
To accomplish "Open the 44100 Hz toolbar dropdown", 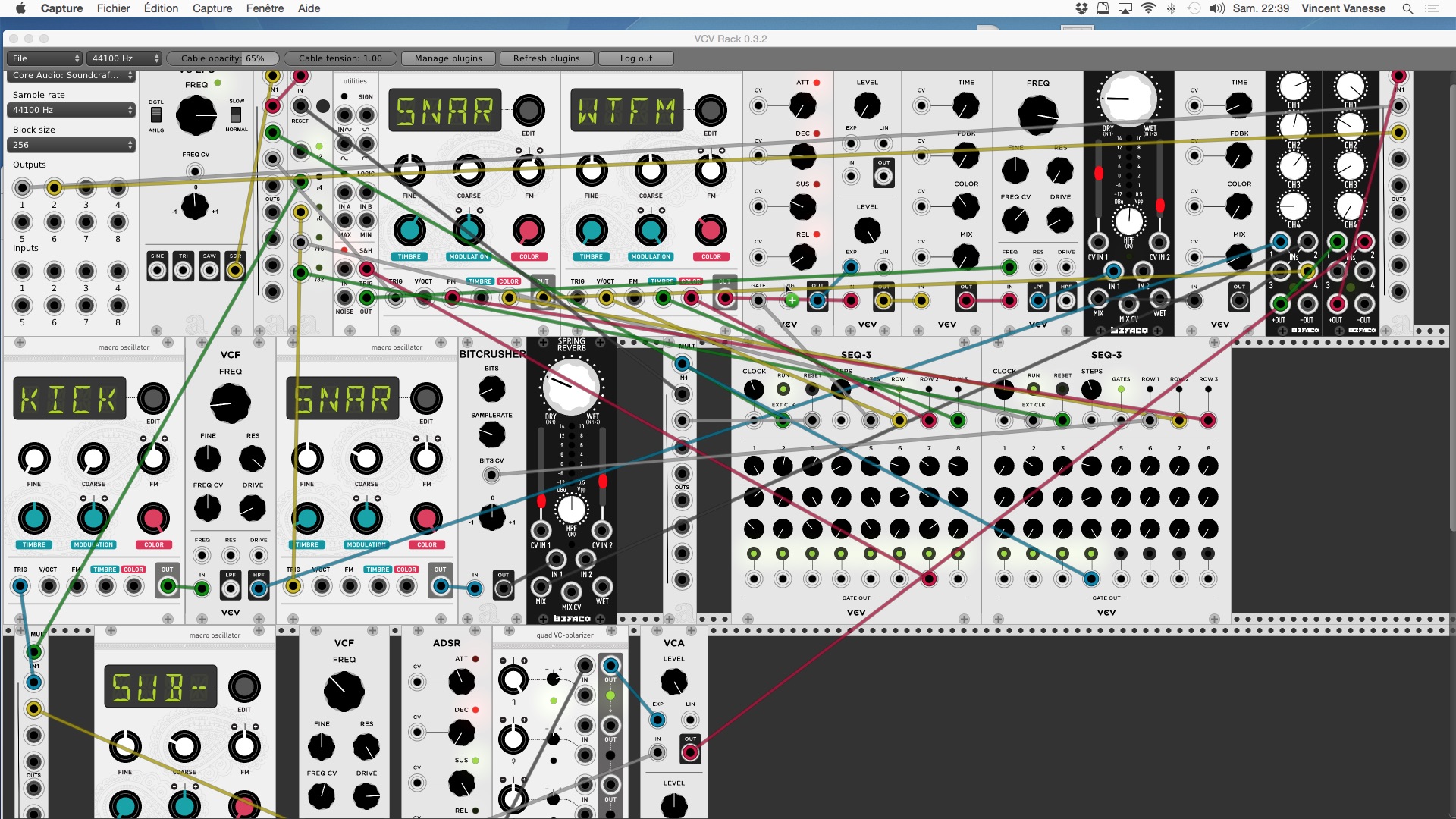I will (x=124, y=58).
